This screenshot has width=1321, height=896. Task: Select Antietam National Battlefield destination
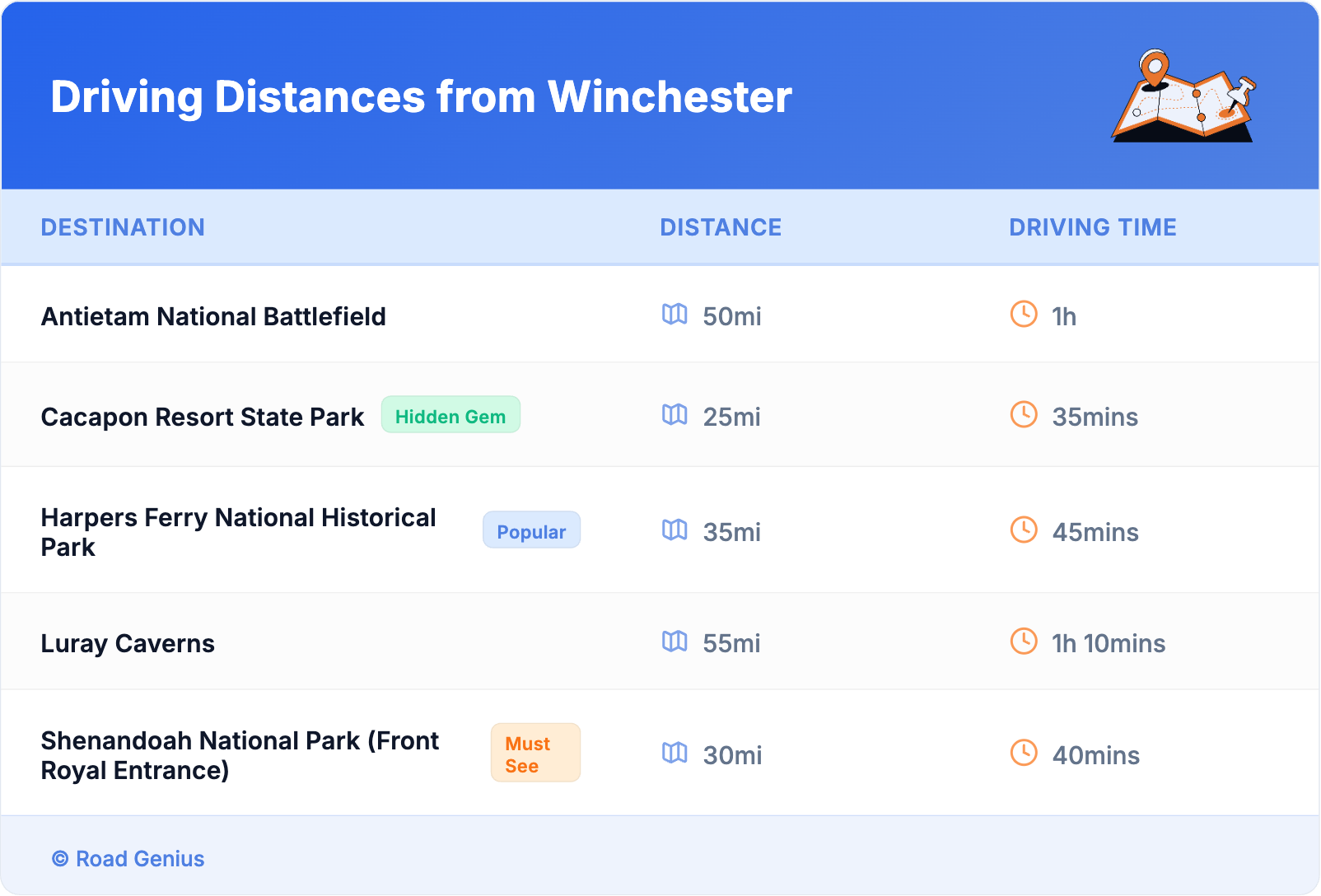213,316
